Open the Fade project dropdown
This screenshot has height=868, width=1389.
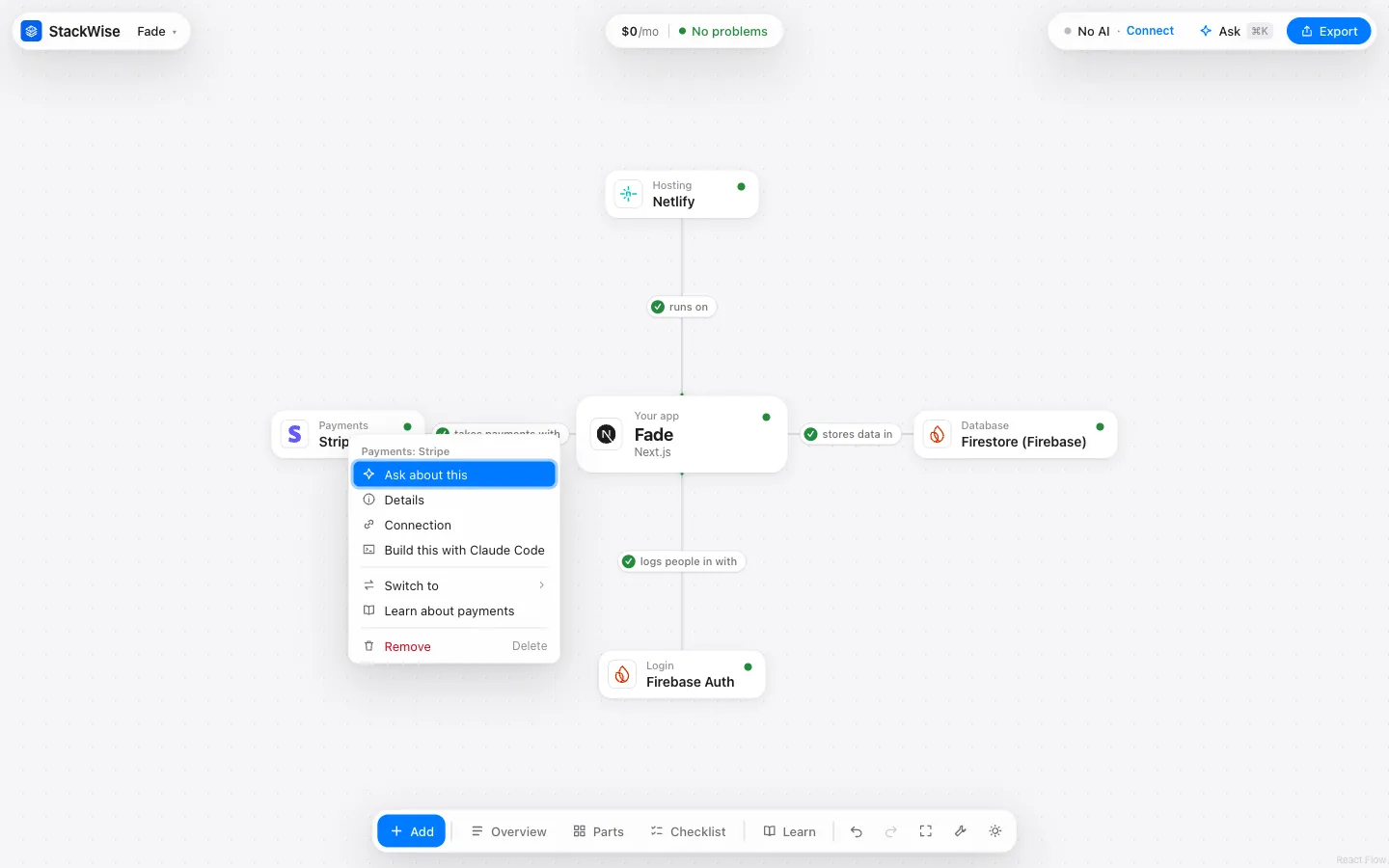[x=157, y=31]
